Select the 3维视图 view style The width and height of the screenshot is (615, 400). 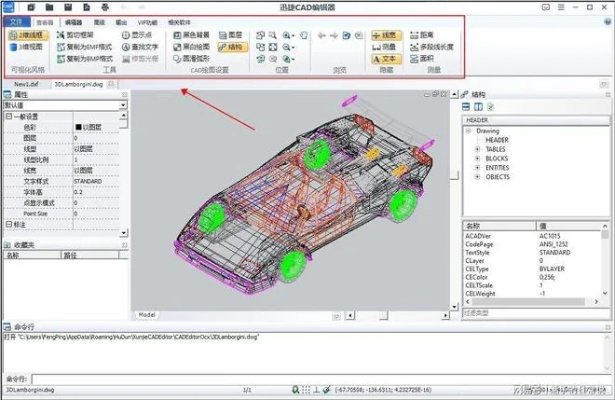26,47
